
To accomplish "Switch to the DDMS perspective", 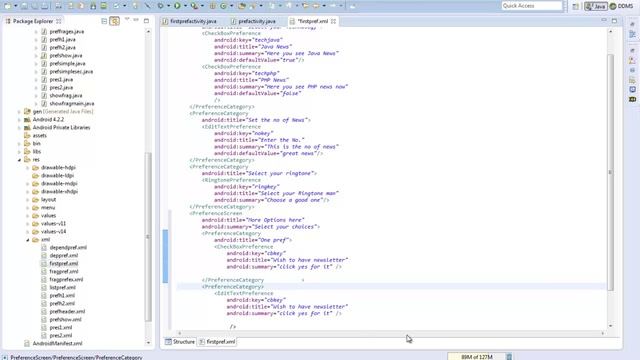I will 621,6.
